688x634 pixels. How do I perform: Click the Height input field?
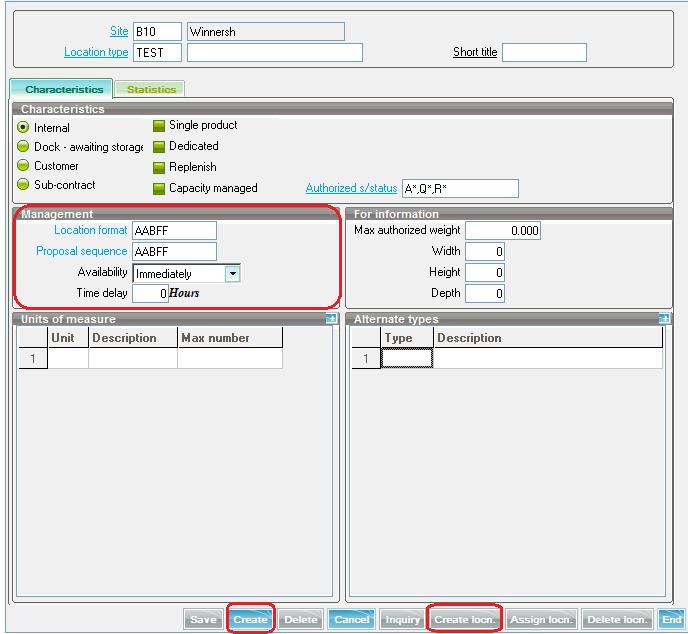tap(485, 272)
